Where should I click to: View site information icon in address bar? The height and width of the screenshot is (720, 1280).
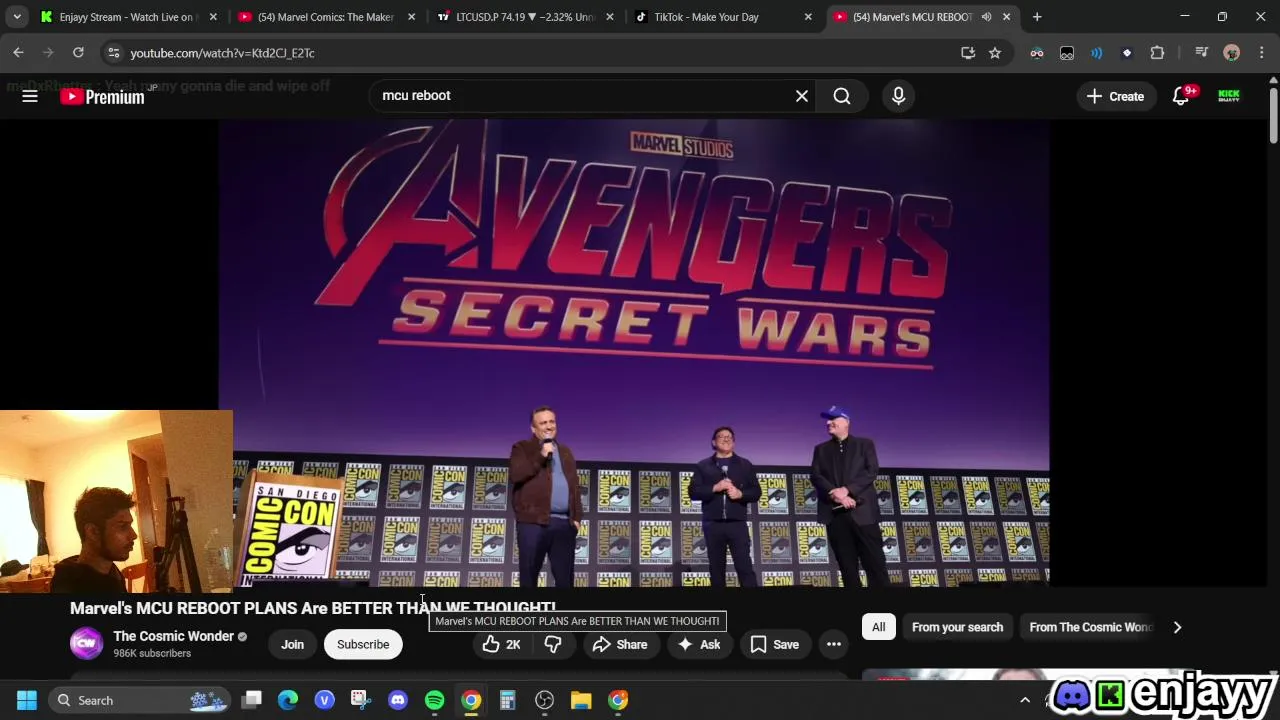[x=114, y=53]
